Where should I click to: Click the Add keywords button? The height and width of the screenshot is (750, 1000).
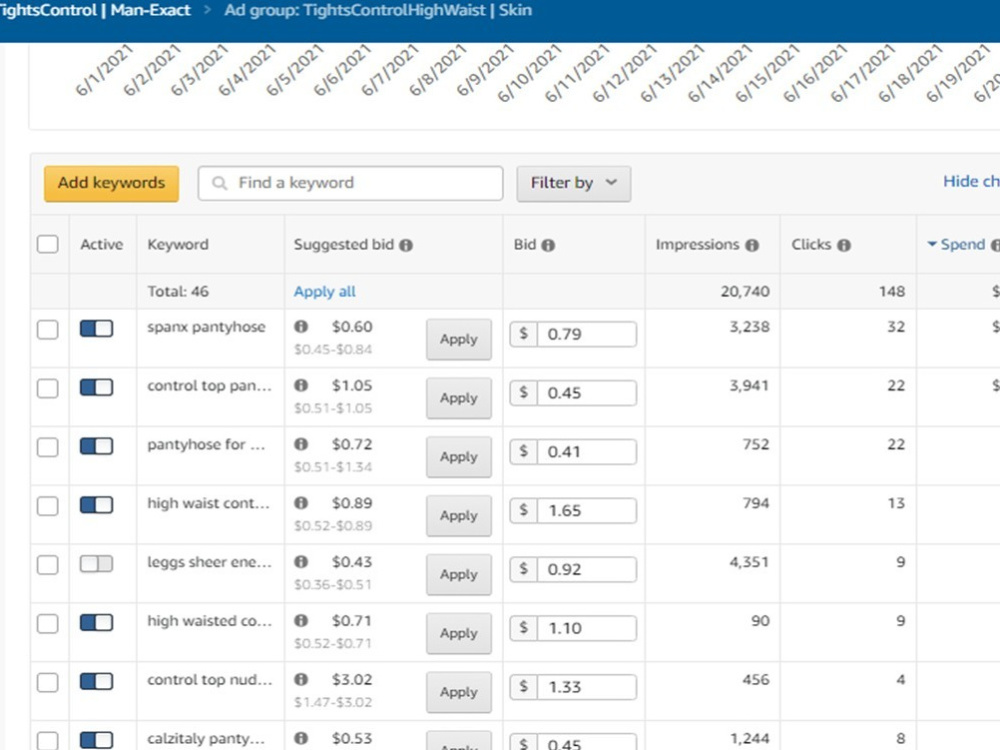coord(112,184)
